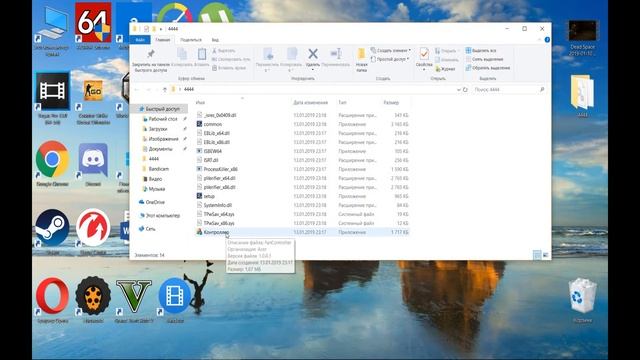Open the Delete dropdown arrow
Screen dimensions: 640x360
[x=313, y=70]
